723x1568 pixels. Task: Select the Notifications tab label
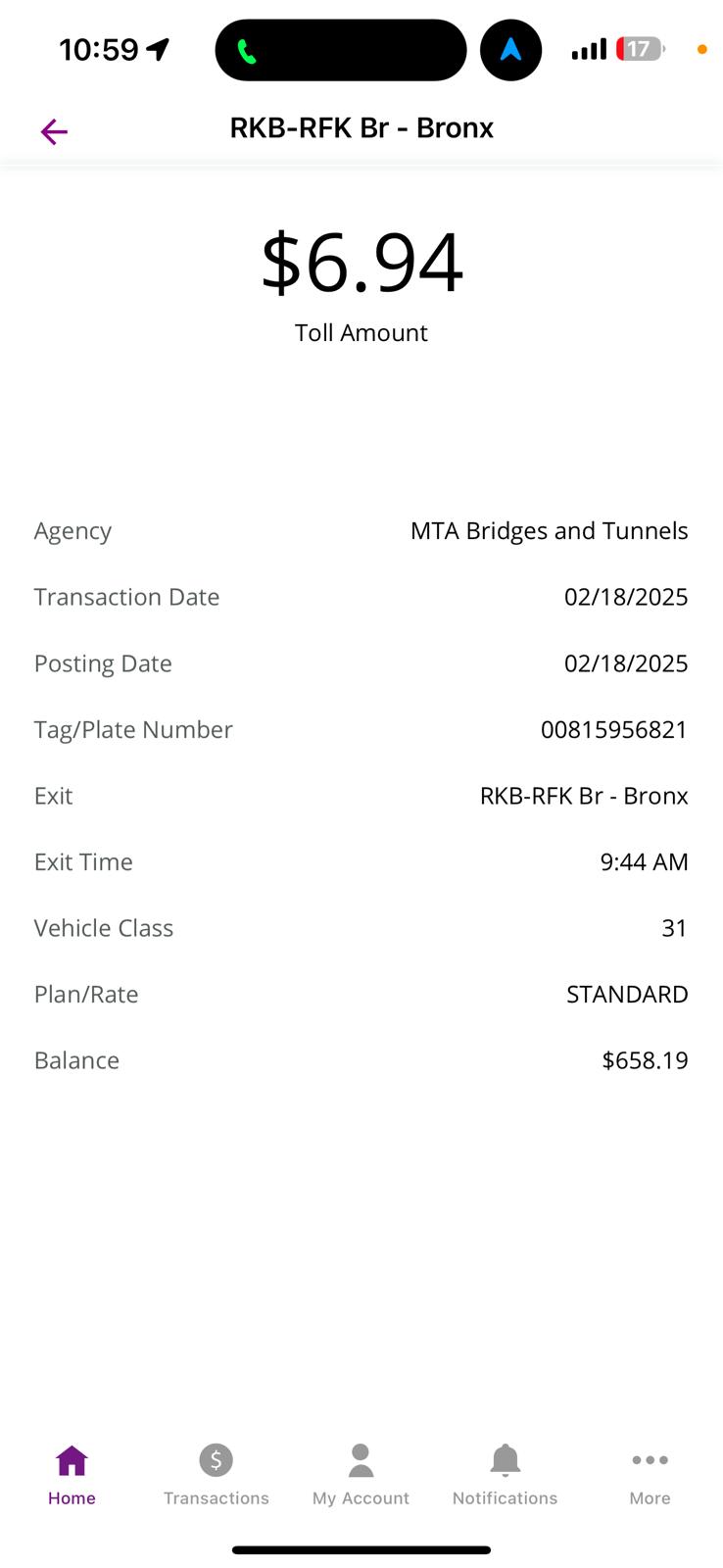pos(505,1498)
